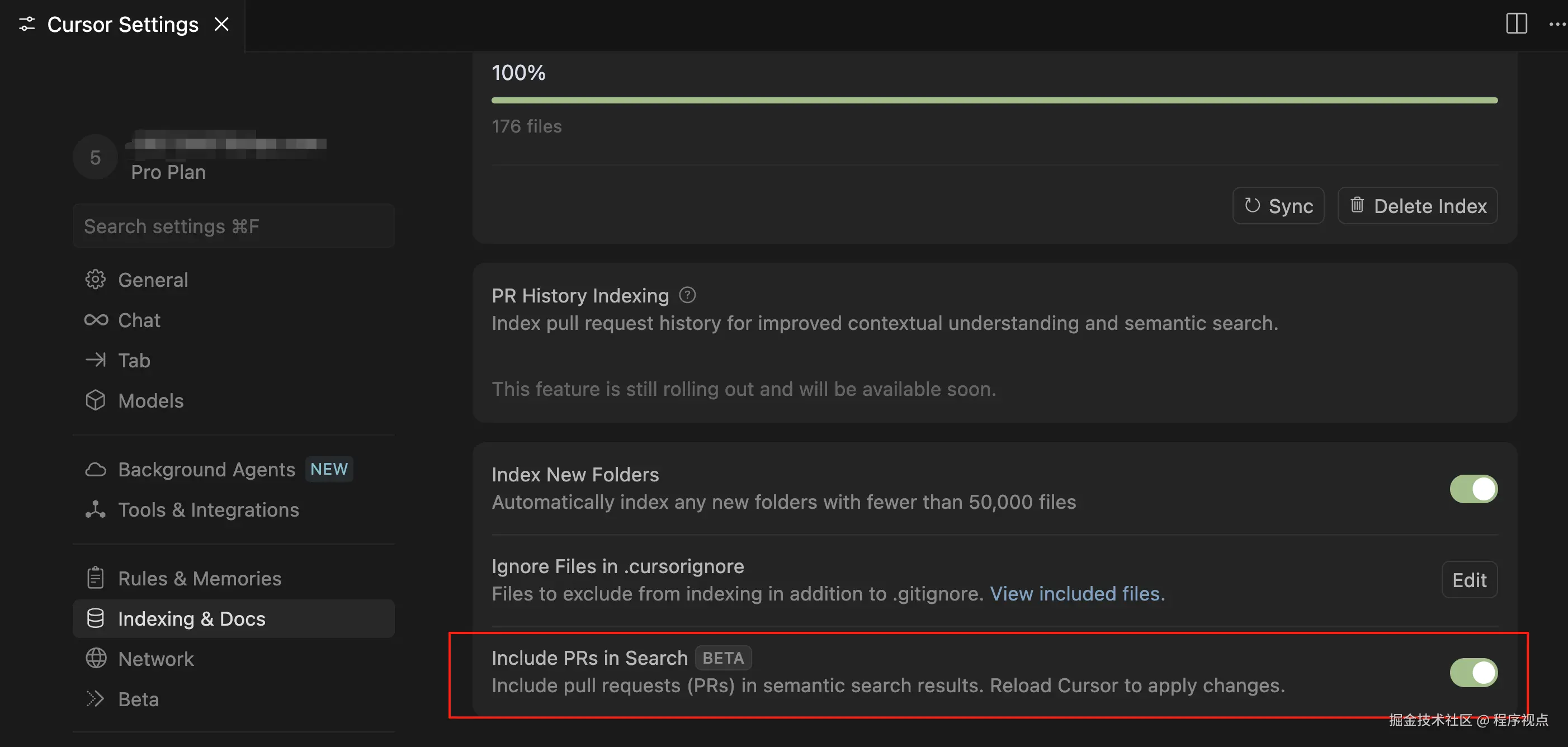1568x747 pixels.
Task: Turn off Include PRs in Search toggle
Action: [x=1473, y=672]
